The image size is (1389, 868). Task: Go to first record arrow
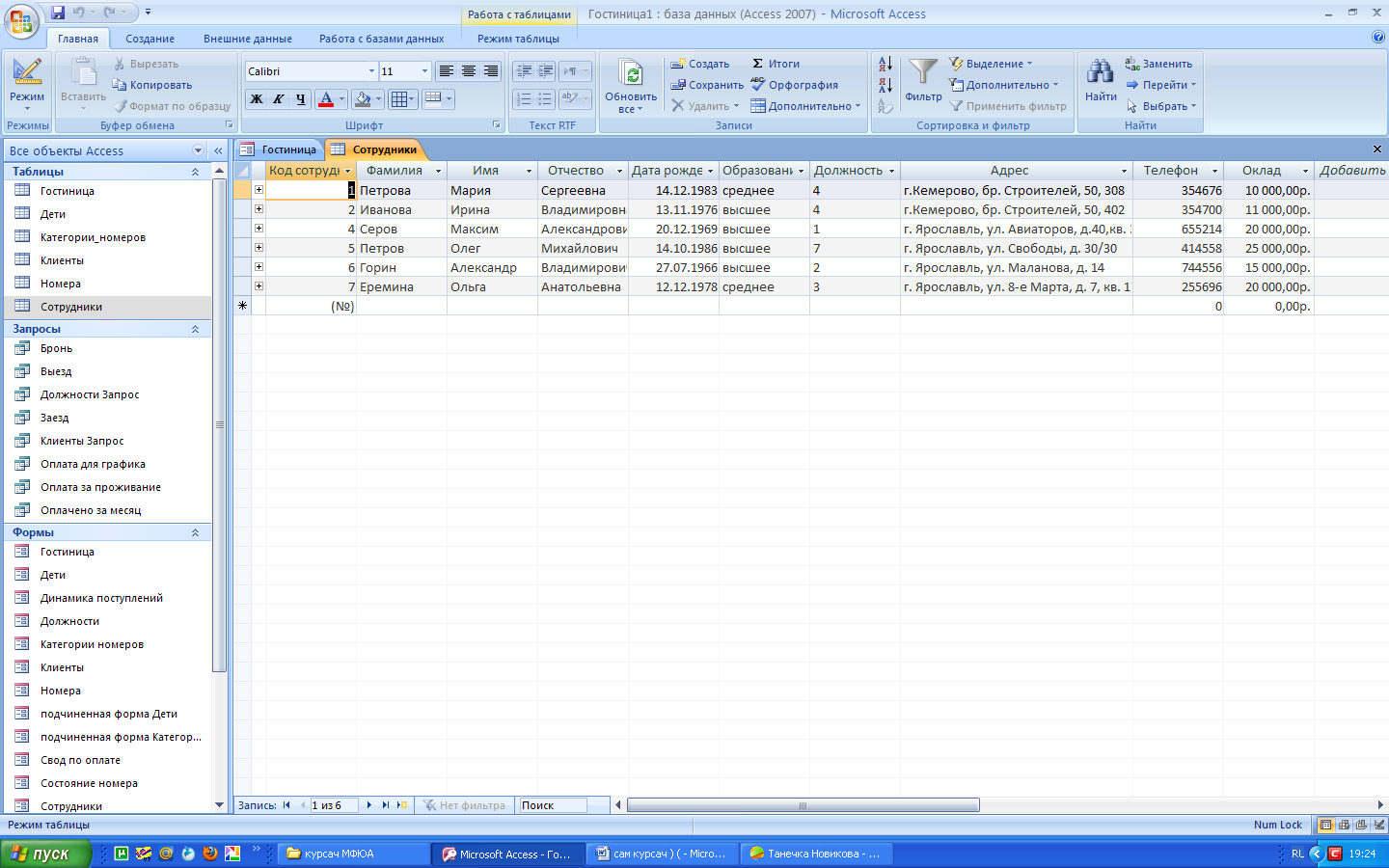(286, 805)
